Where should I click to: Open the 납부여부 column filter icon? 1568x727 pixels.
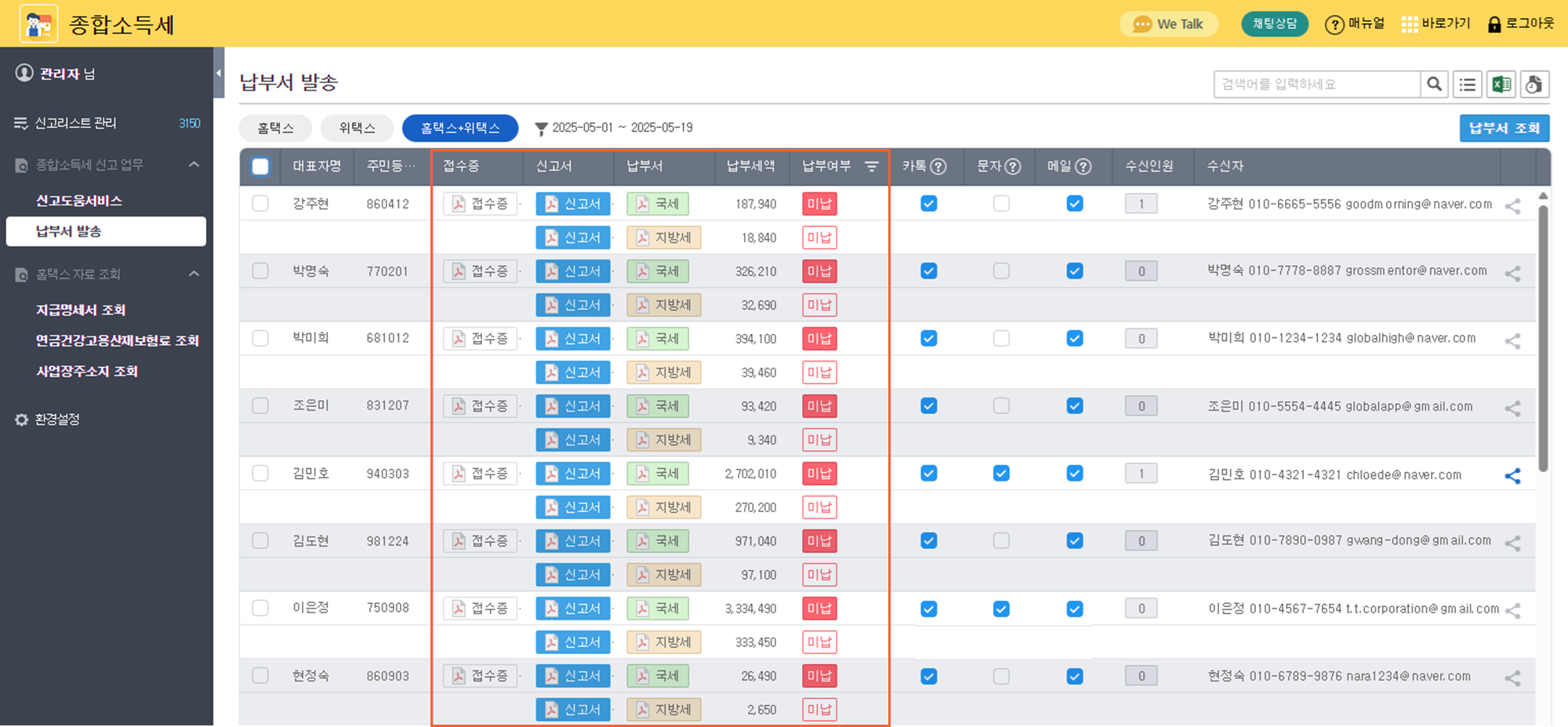coord(871,166)
